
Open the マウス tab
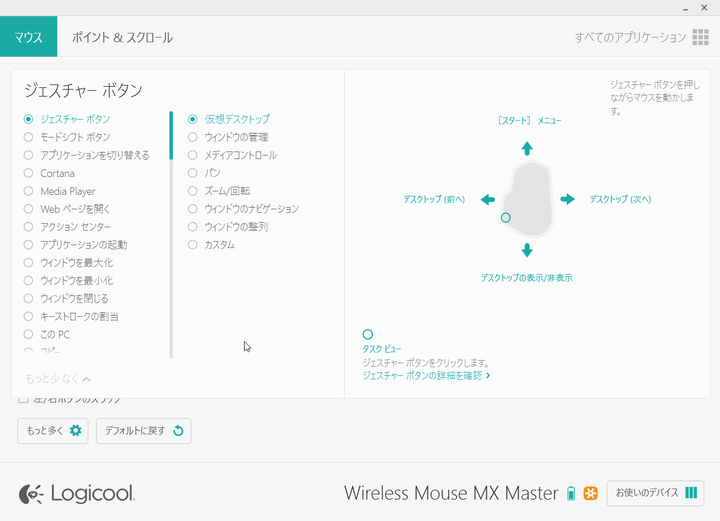(x=28, y=37)
